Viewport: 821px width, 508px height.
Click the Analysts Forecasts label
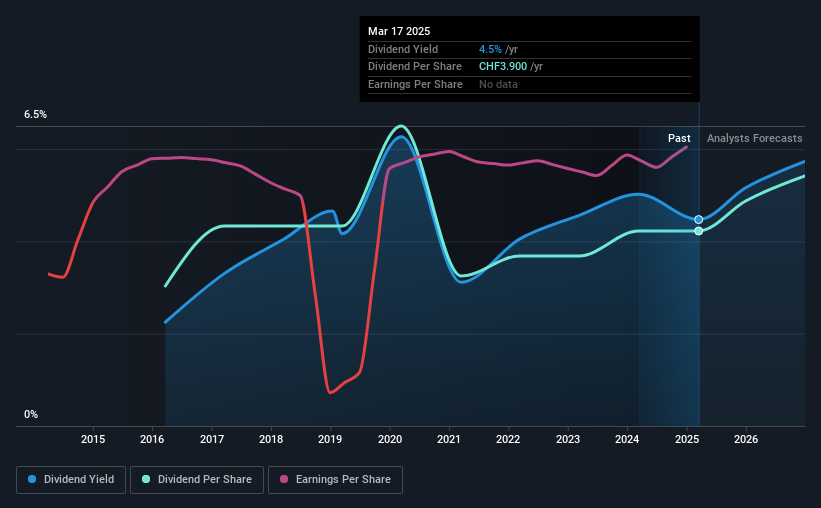click(x=755, y=138)
